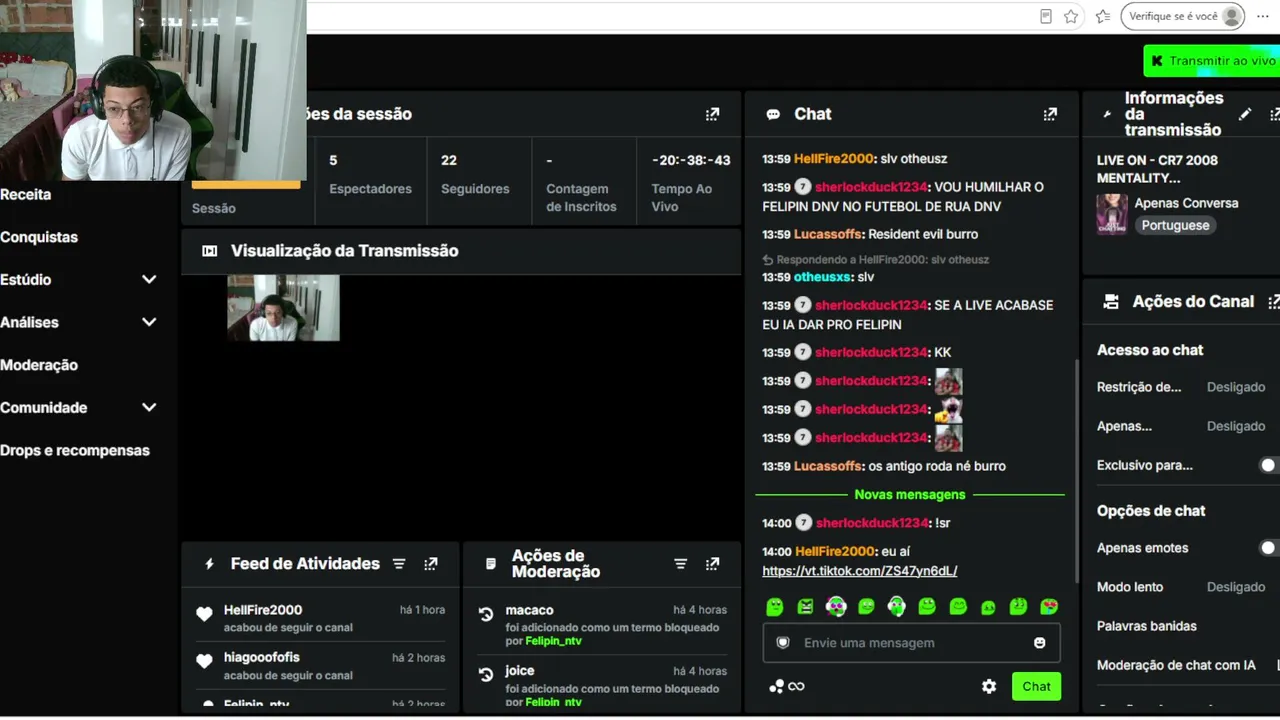Focus the Envie uma mensagem input field
Viewport: 1280px width, 720px height.
pyautogui.click(x=910, y=643)
